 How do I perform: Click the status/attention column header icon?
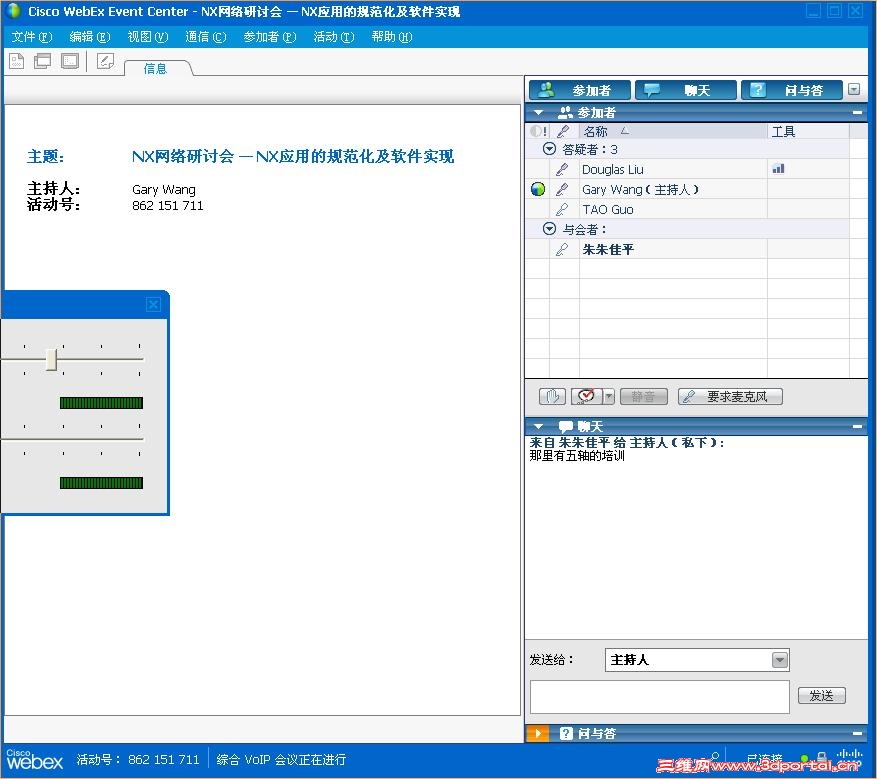pyautogui.click(x=537, y=131)
